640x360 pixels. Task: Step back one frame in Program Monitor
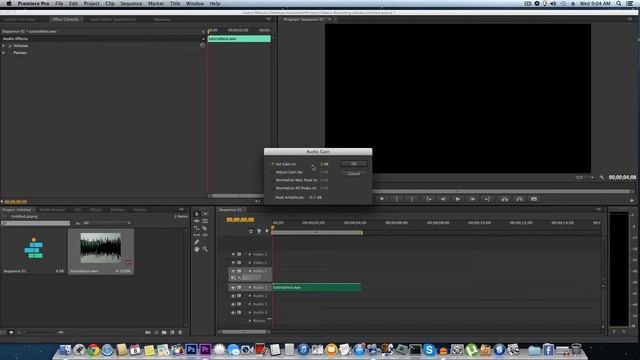click(x=443, y=199)
